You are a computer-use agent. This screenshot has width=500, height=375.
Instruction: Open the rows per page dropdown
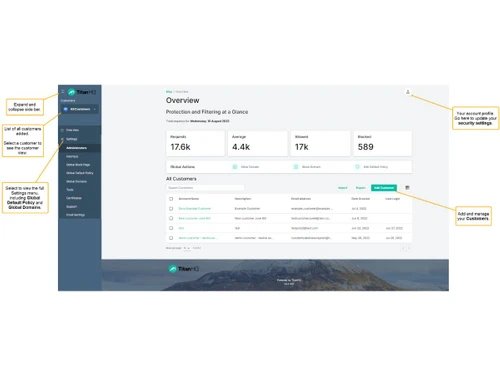point(187,248)
